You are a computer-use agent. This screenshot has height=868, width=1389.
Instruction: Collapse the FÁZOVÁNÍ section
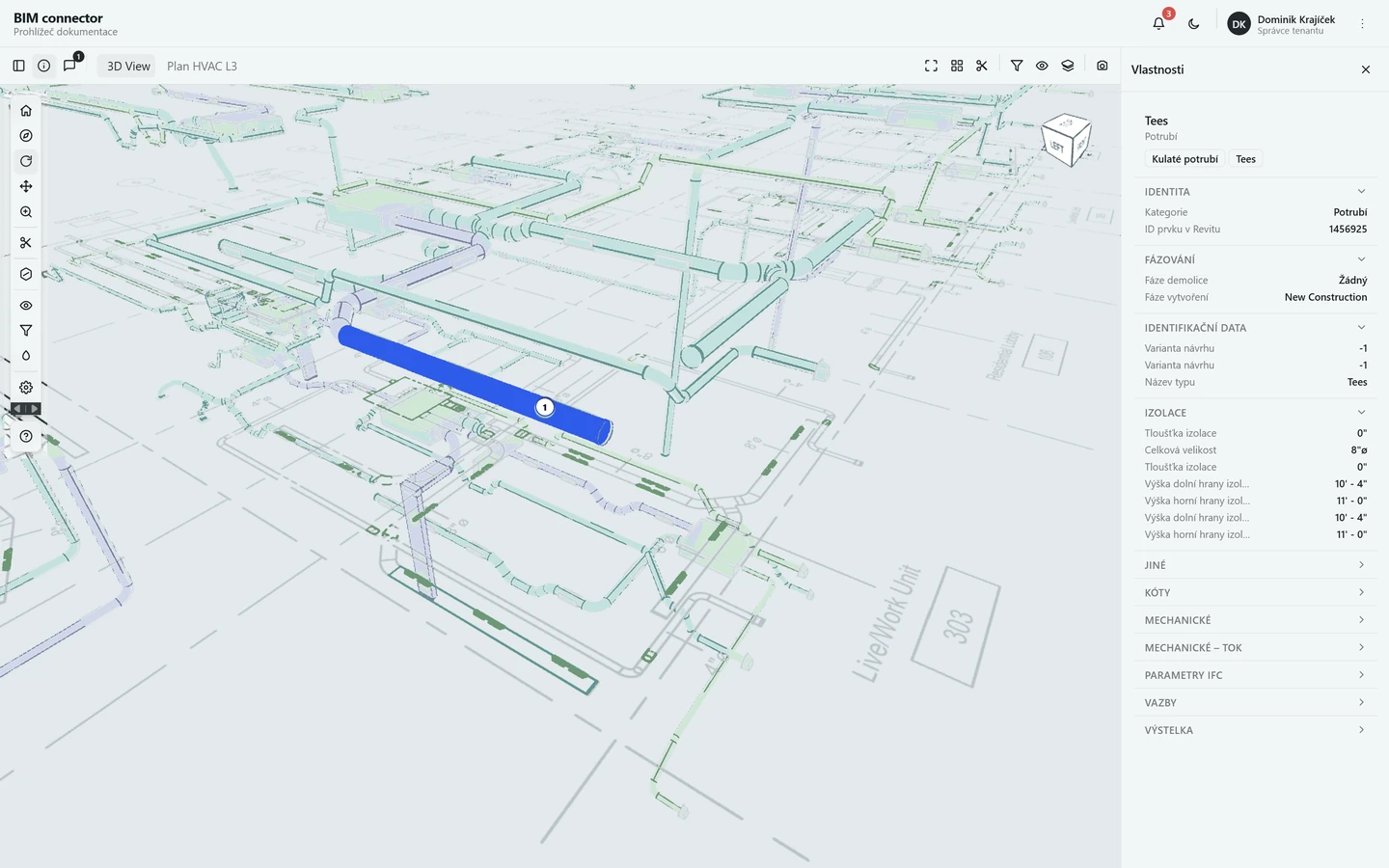[x=1256, y=259]
